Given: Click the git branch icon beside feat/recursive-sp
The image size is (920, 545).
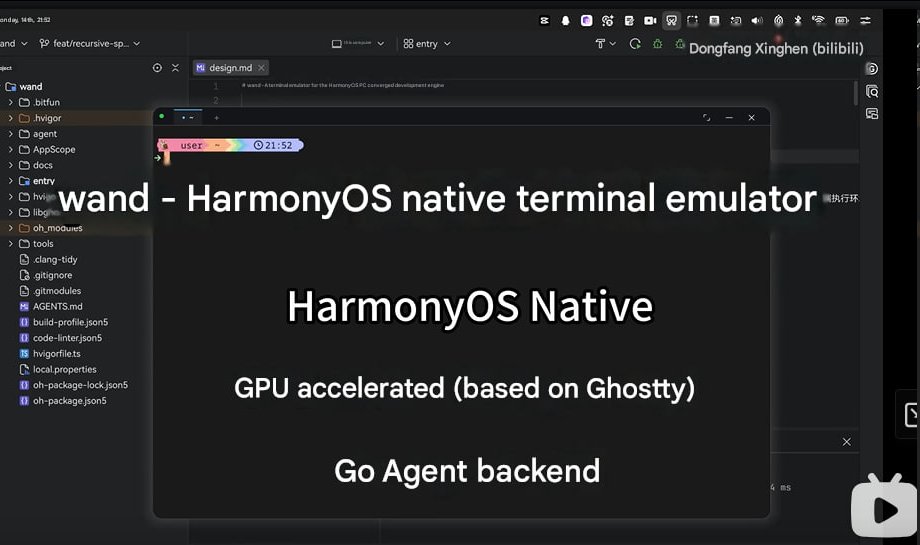Looking at the screenshot, I should (44, 43).
